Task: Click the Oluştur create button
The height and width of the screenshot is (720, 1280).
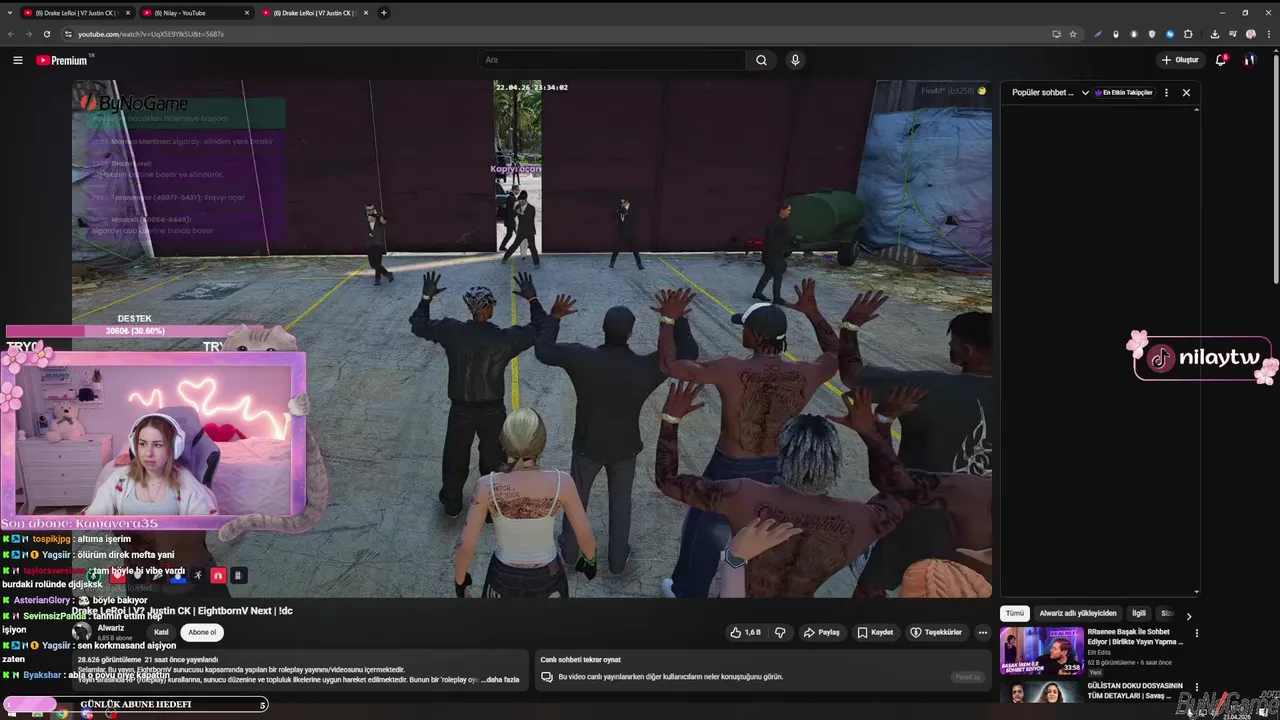Action: (1180, 60)
